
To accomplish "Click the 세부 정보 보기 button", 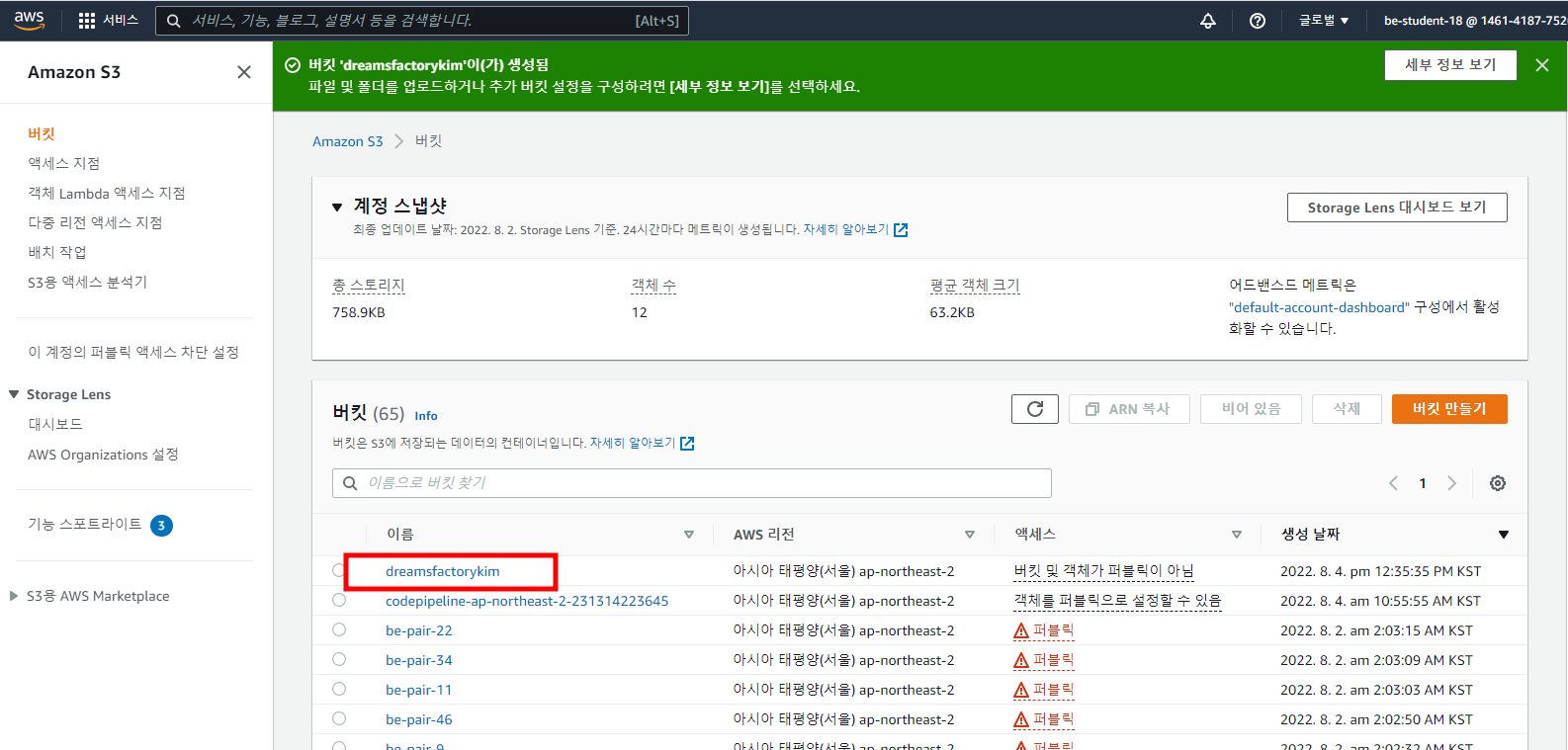I will pos(1450,65).
